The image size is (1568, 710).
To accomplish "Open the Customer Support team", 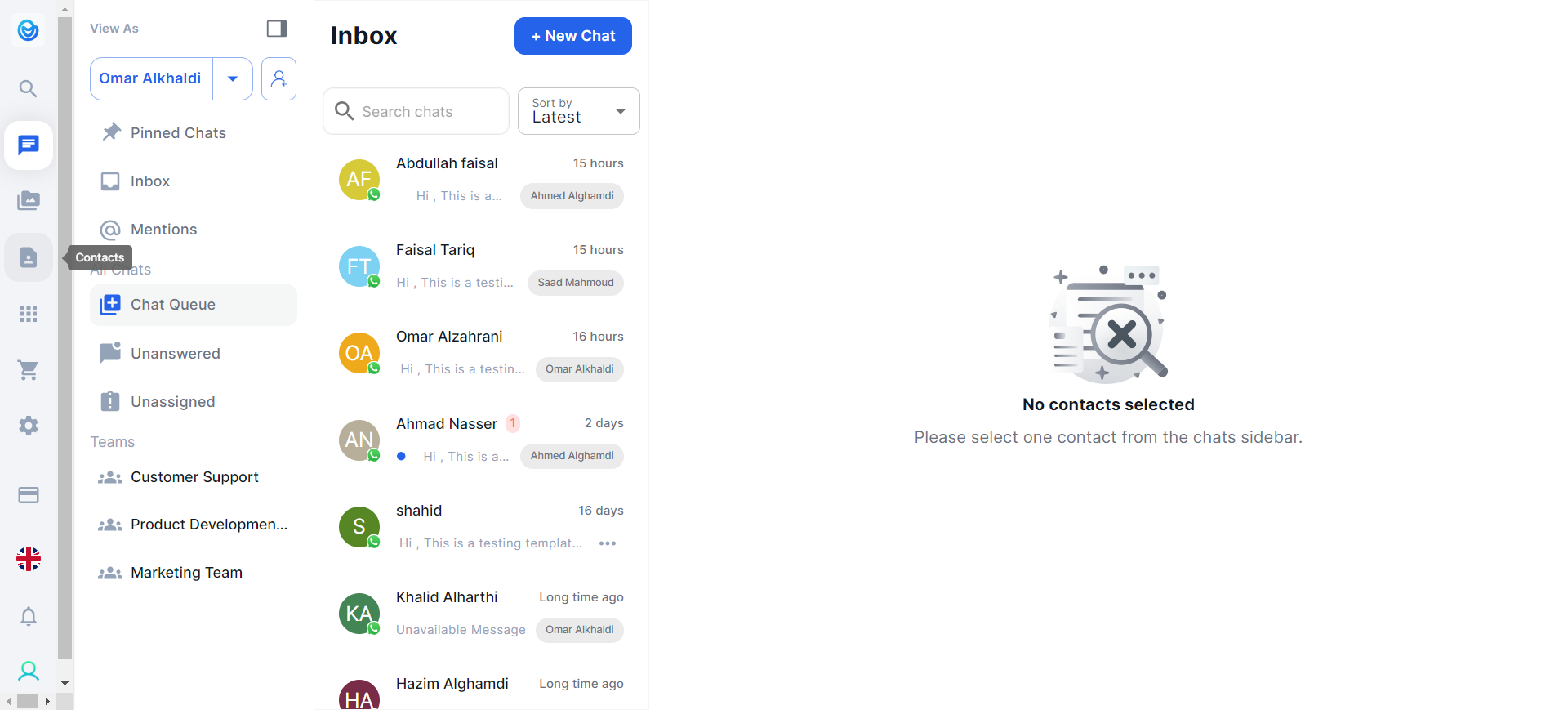I will (194, 477).
